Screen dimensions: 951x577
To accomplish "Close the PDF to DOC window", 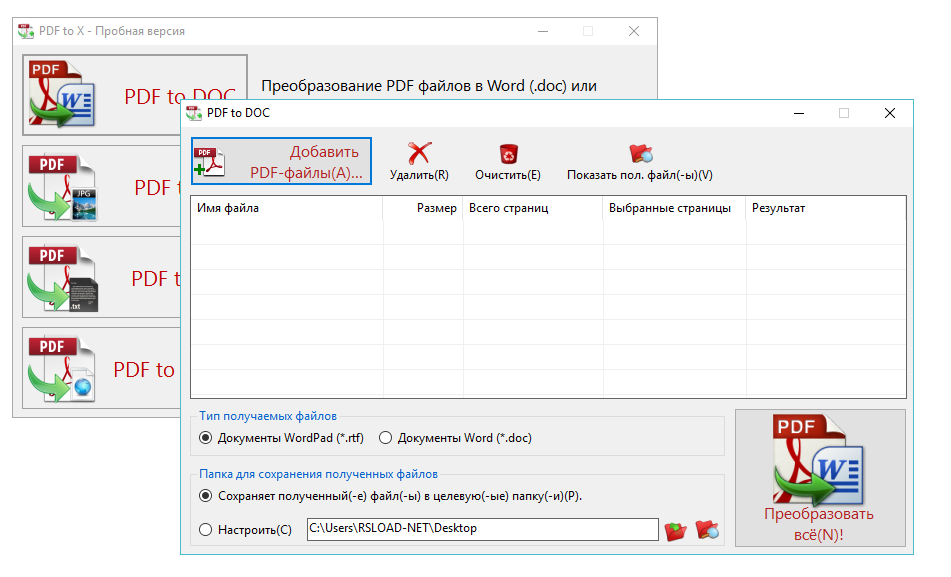I will [890, 113].
